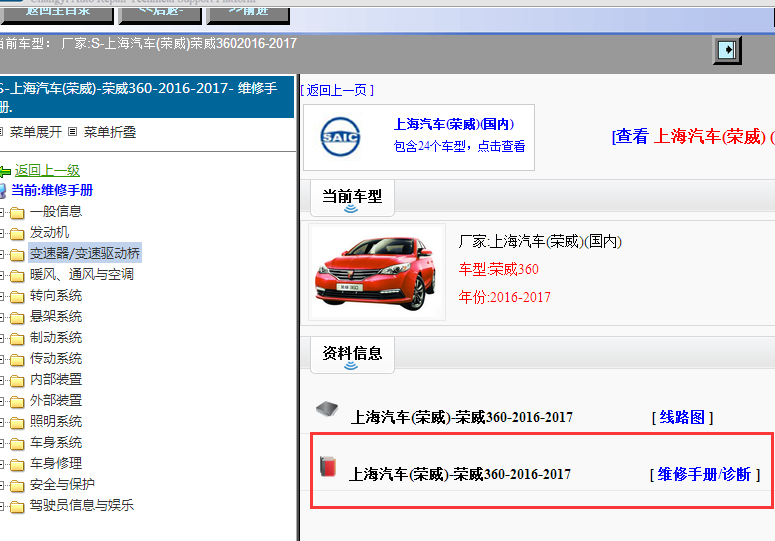Click the green arrow icon next to 返回上一级
775x541 pixels.
click(x=5, y=171)
